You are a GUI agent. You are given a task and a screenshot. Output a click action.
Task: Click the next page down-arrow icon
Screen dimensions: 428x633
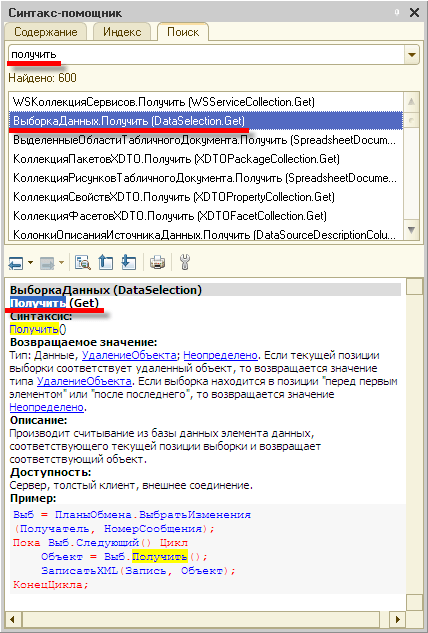129,263
